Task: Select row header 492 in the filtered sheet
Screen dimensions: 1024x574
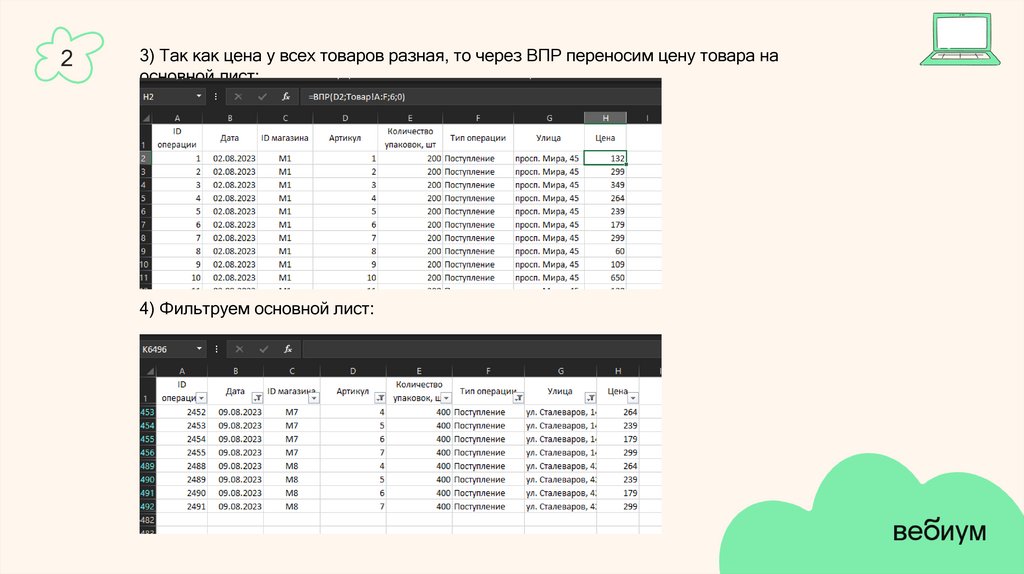Action: coord(148,507)
